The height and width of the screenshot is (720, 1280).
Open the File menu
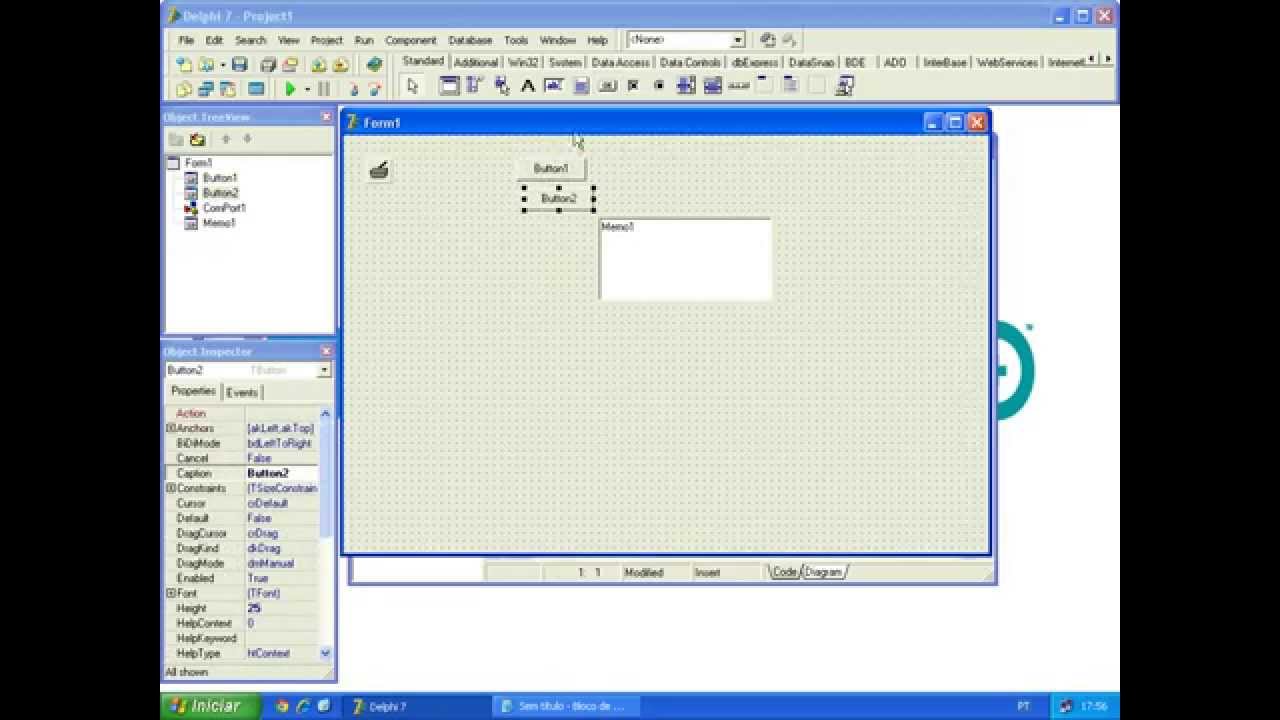186,40
